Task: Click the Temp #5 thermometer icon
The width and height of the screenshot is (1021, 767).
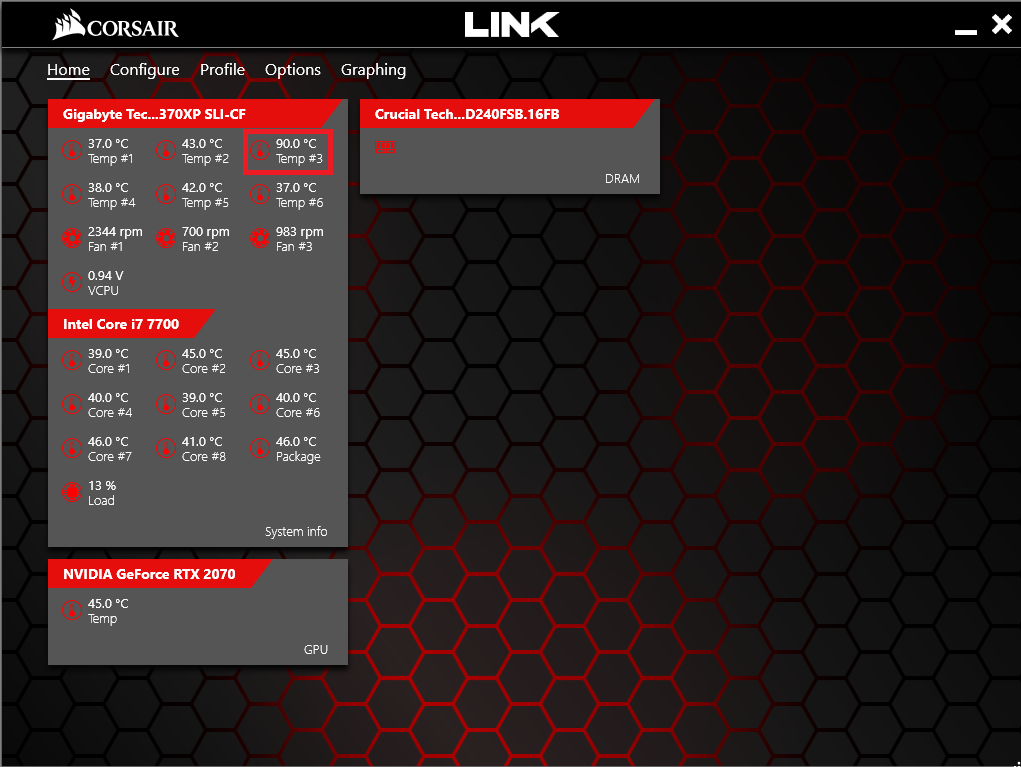Action: (165, 195)
